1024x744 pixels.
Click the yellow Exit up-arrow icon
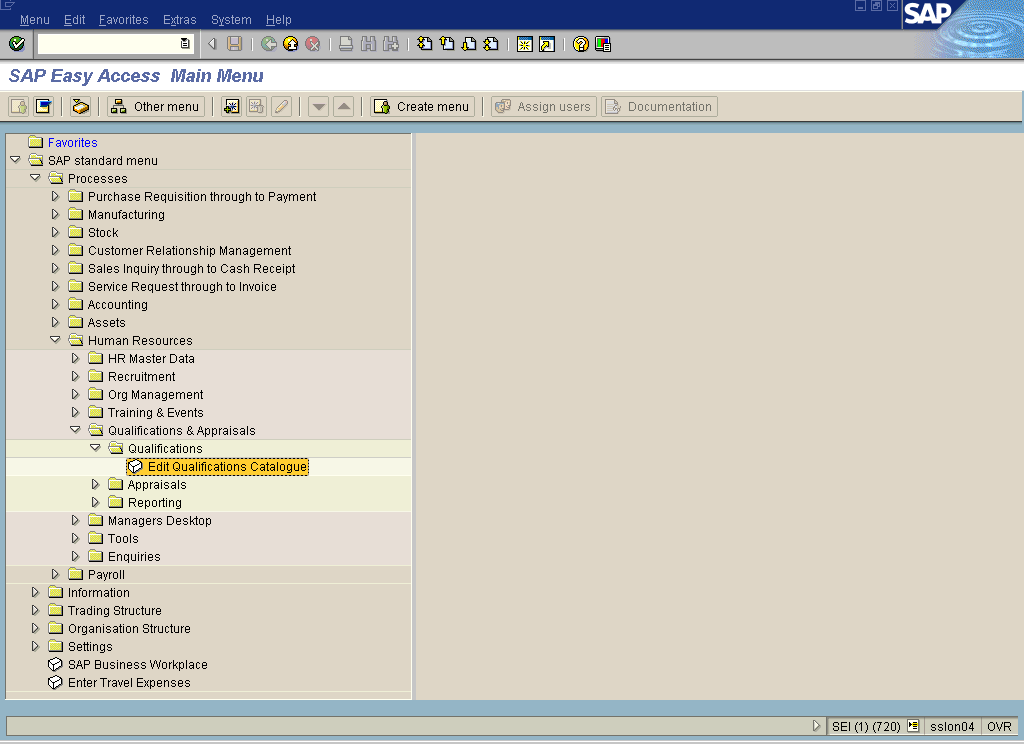point(290,44)
